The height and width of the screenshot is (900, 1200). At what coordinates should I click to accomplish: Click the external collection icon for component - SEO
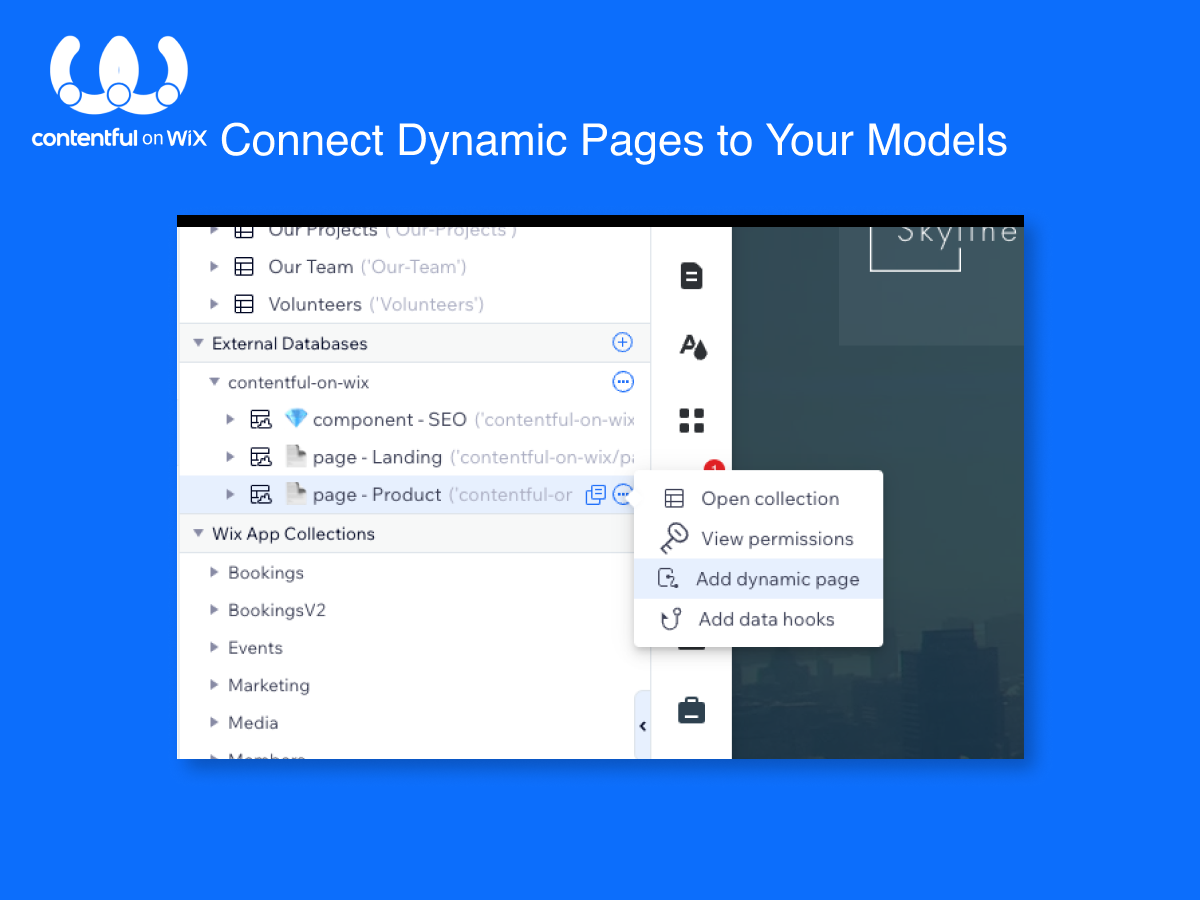(x=260, y=420)
